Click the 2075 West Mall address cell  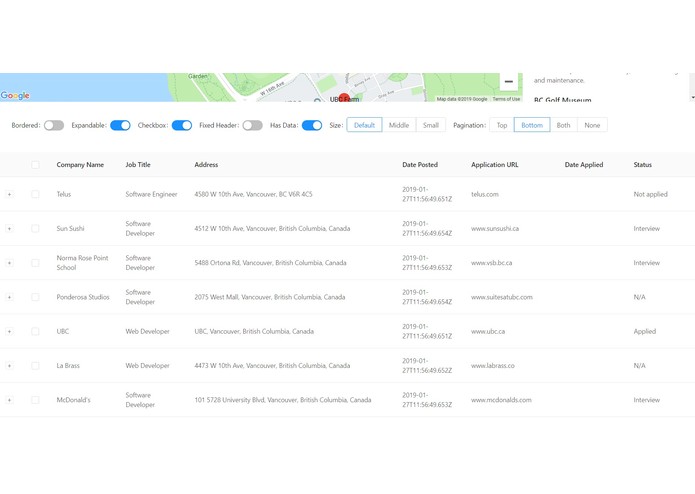click(269, 297)
